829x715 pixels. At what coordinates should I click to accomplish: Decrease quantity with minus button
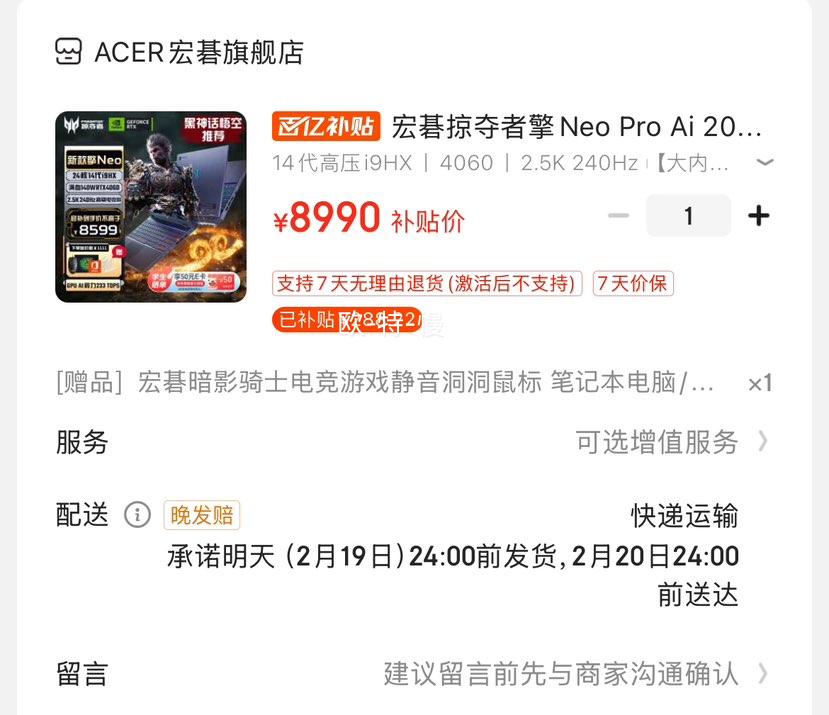point(619,215)
